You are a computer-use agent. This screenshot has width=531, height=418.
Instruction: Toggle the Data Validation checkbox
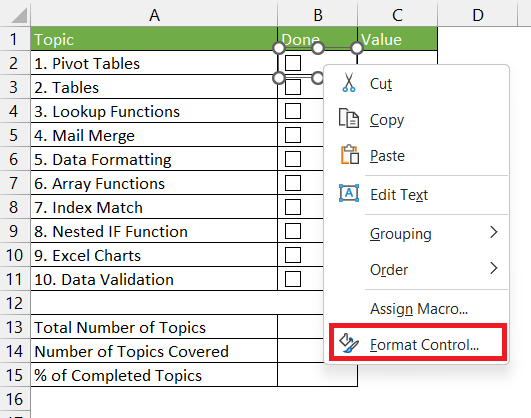293,279
